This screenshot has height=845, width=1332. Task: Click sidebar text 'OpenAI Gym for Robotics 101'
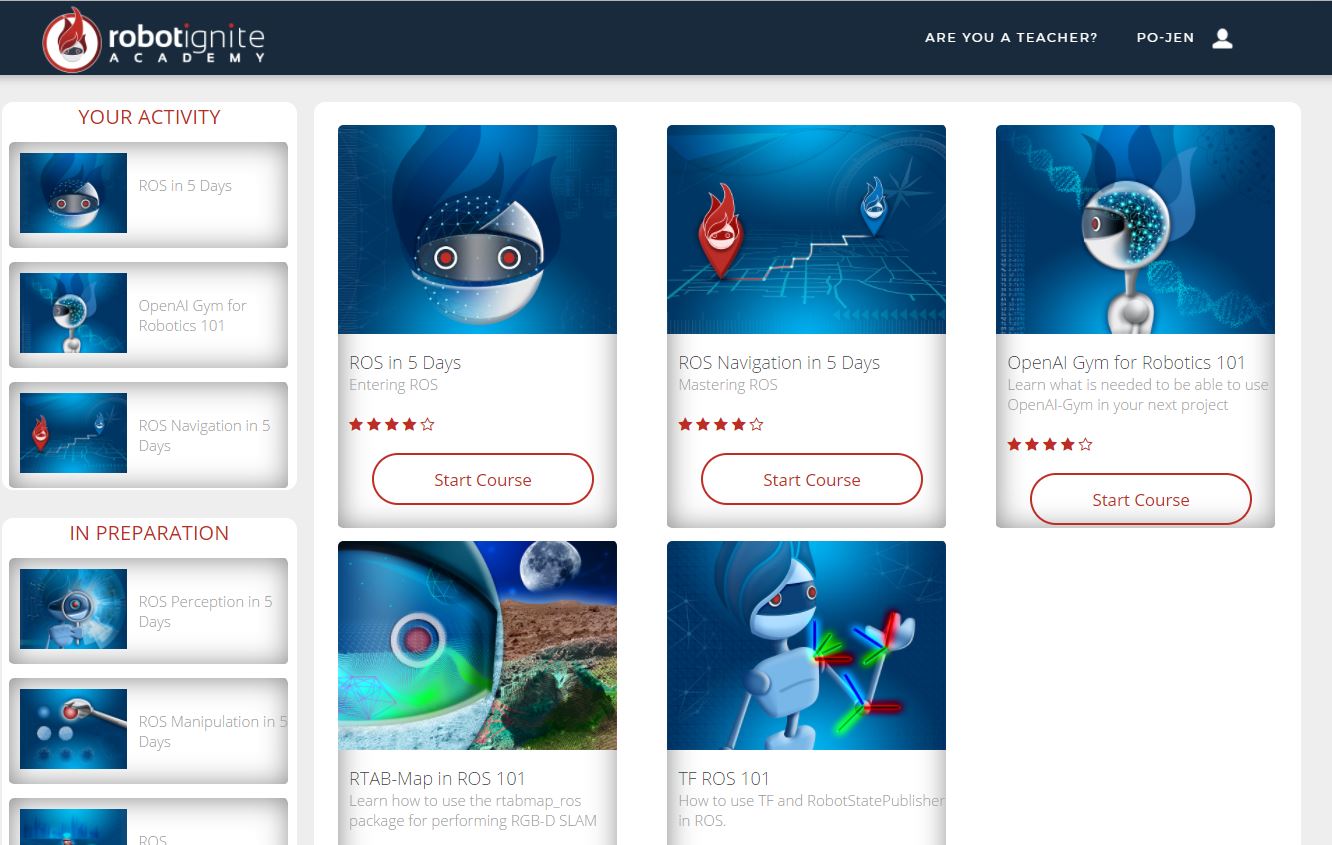tap(193, 316)
